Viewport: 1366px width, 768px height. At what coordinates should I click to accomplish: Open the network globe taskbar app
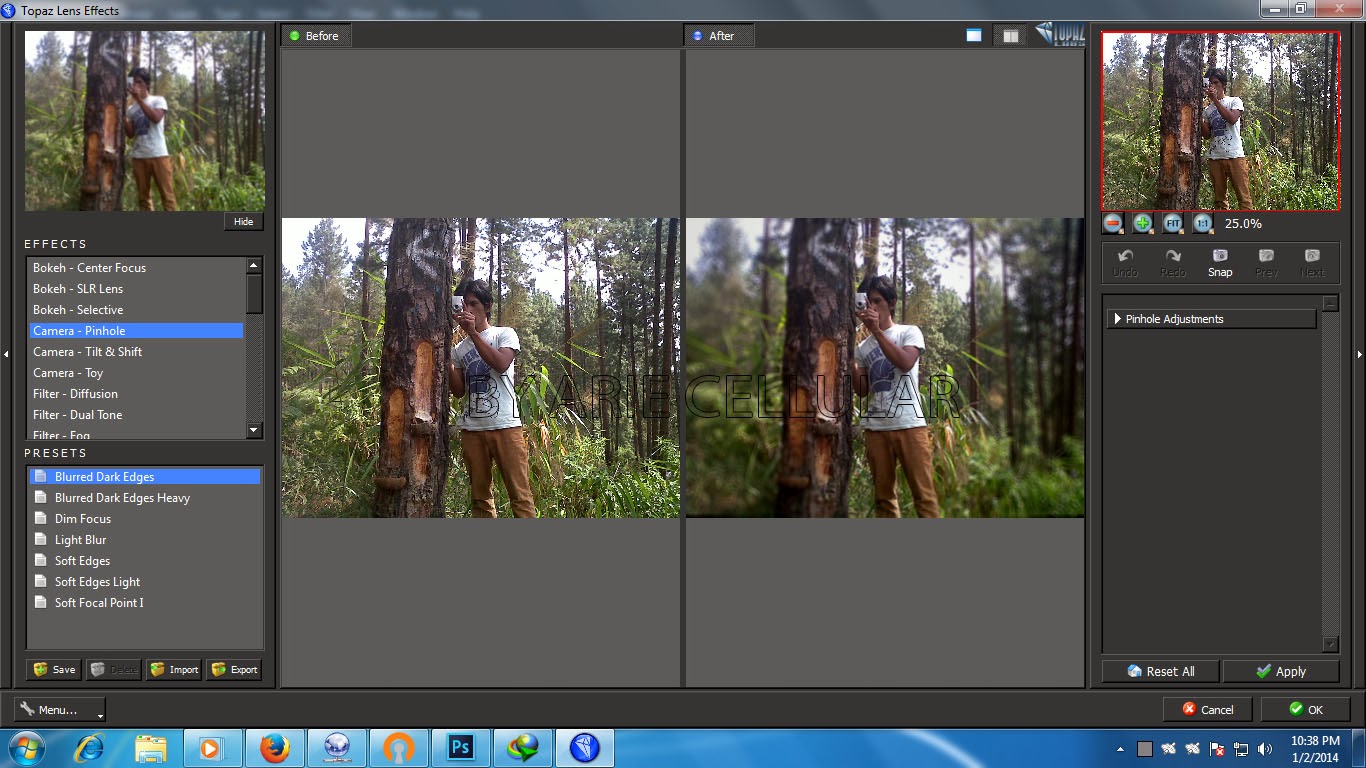(336, 748)
